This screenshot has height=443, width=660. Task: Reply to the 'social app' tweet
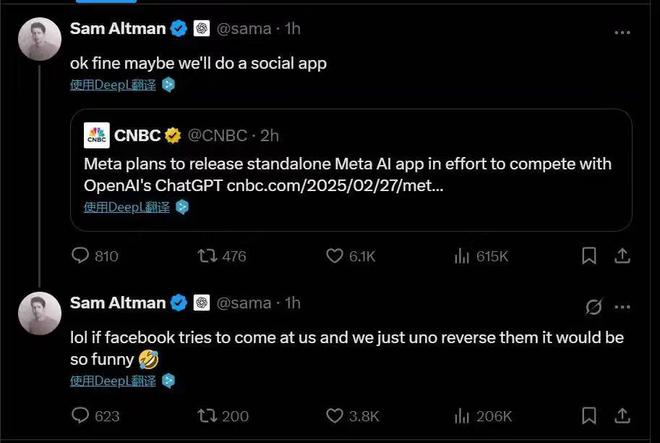[x=82, y=256]
